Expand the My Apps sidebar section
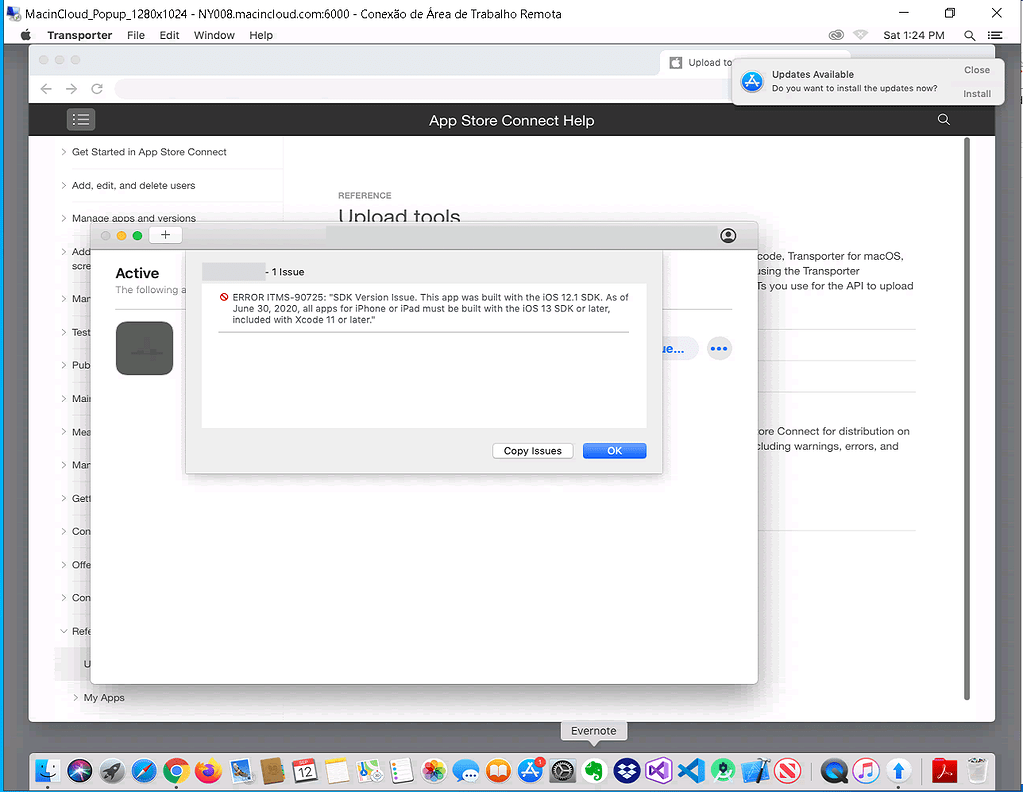Image resolution: width=1023 pixels, height=792 pixels. coord(104,698)
